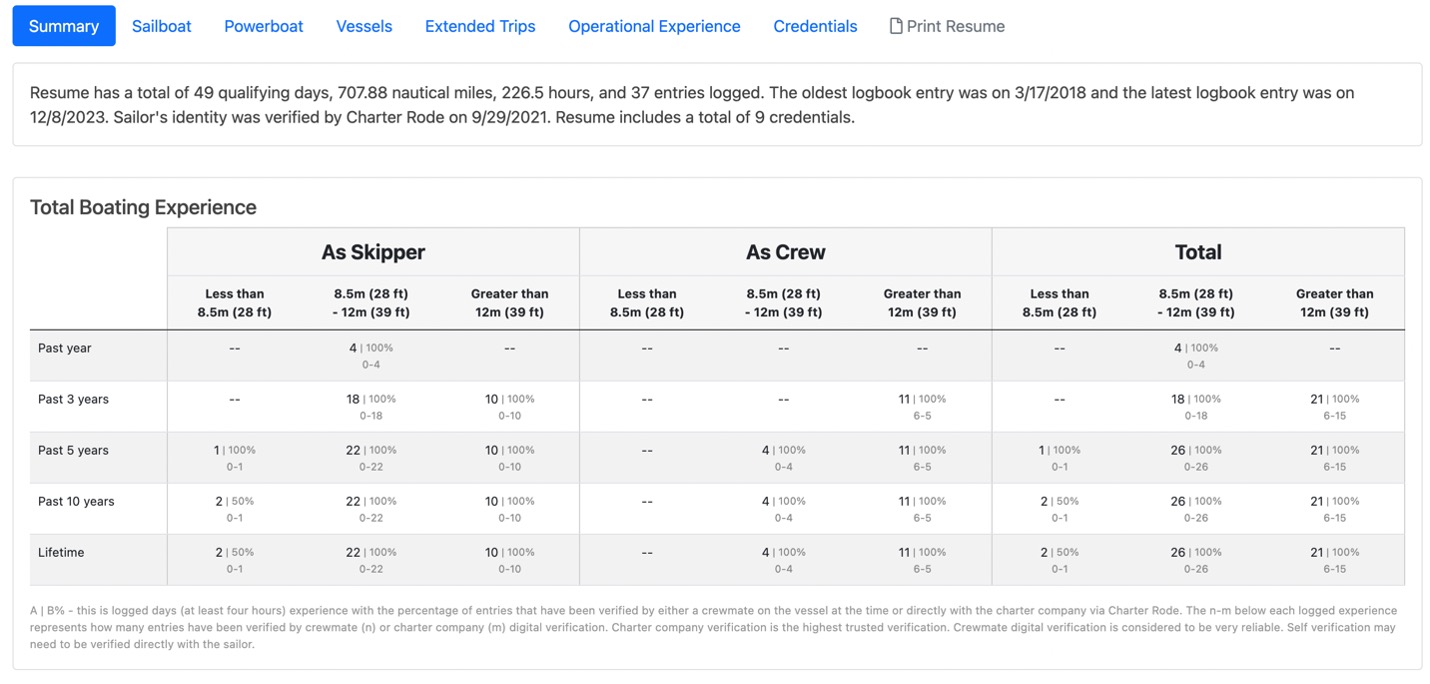
Task: Click Lifetime Total '21 | 100%' cell
Action: coord(1334,559)
